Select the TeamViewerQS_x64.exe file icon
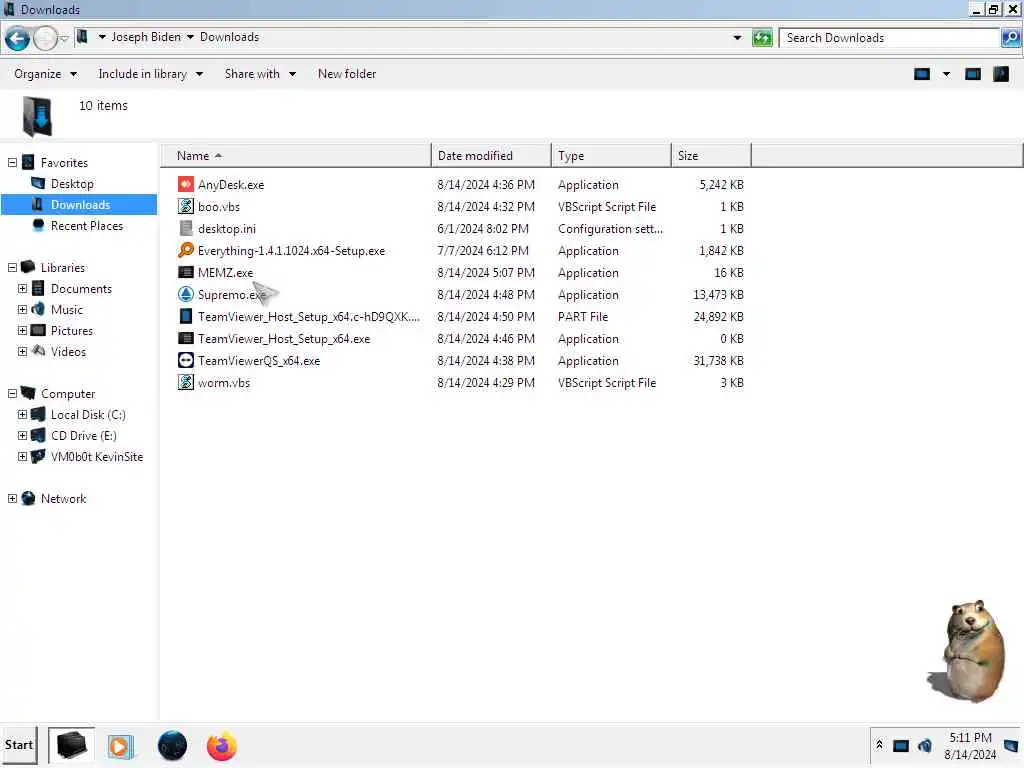 pos(186,360)
